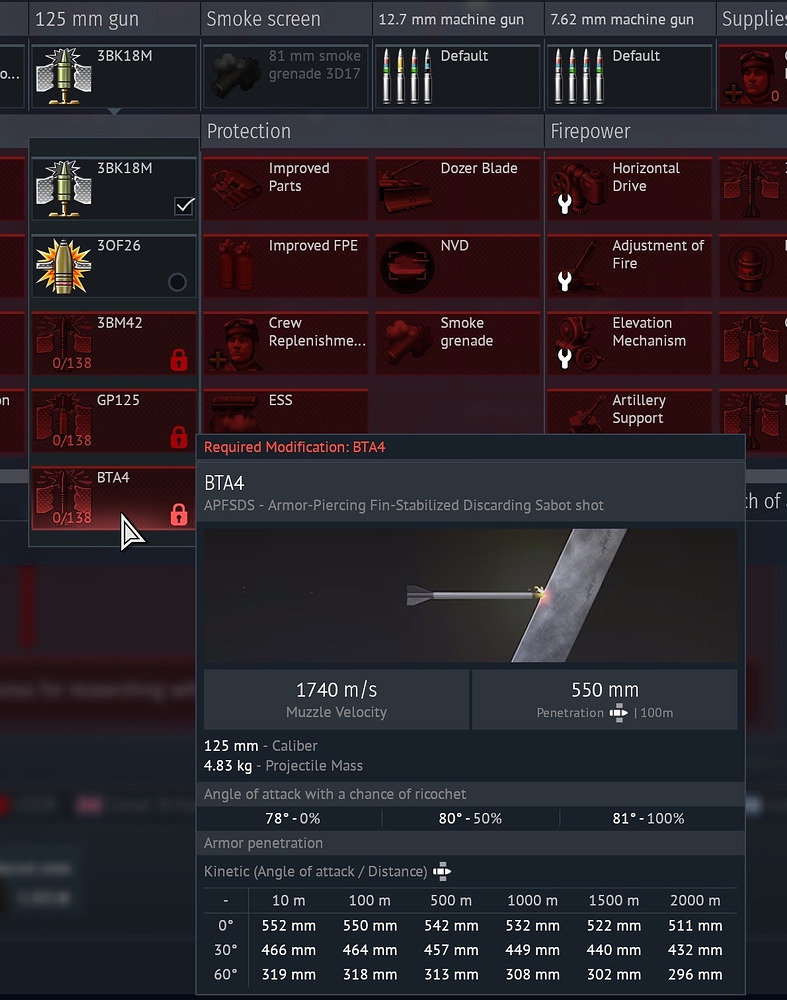Viewport: 787px width, 1000px height.
Task: Click the "125 mm - Caliber" line
Action: (x=260, y=746)
